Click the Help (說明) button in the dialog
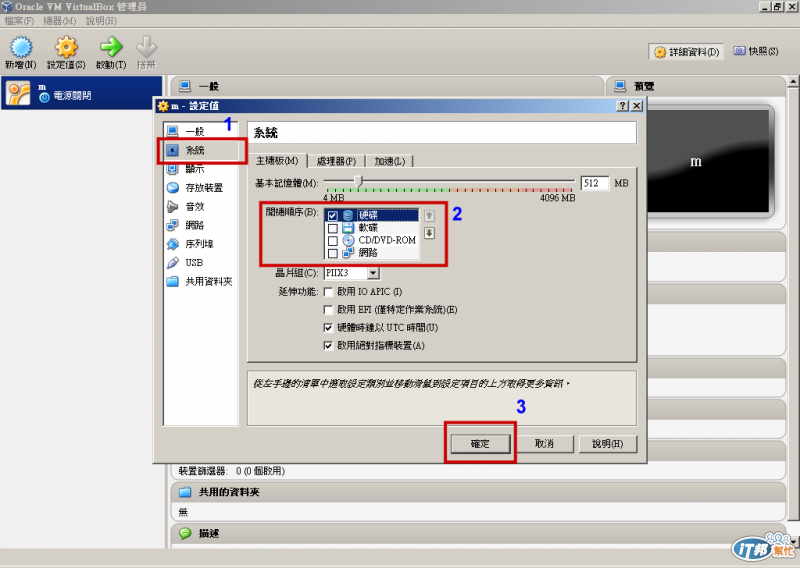Image resolution: width=800 pixels, height=568 pixels. tap(607, 443)
